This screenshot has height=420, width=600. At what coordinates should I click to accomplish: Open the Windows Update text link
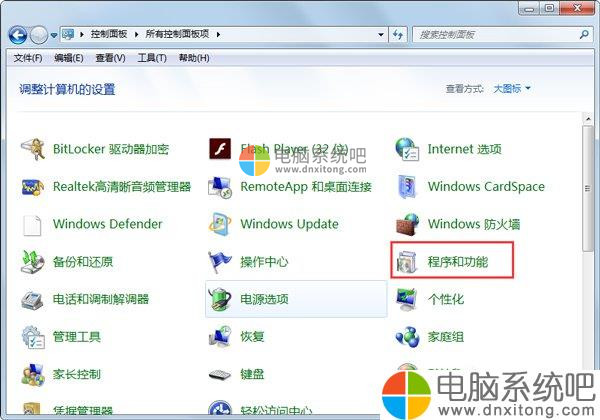(x=289, y=224)
